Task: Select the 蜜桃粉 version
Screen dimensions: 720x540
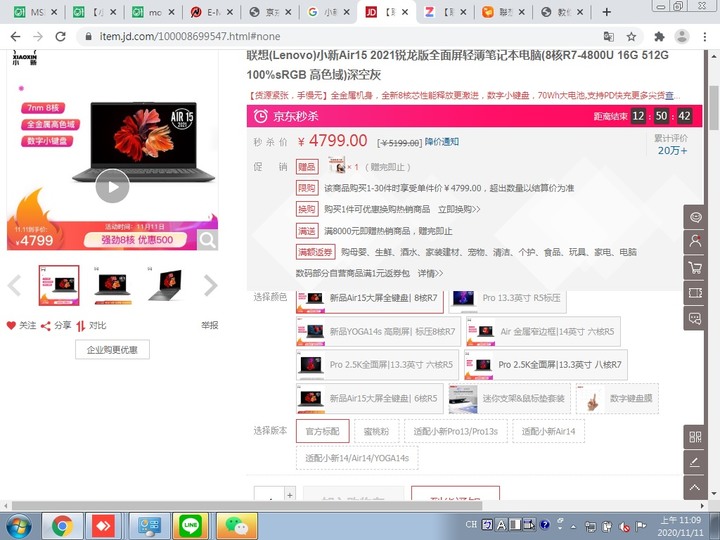Action: click(x=377, y=431)
